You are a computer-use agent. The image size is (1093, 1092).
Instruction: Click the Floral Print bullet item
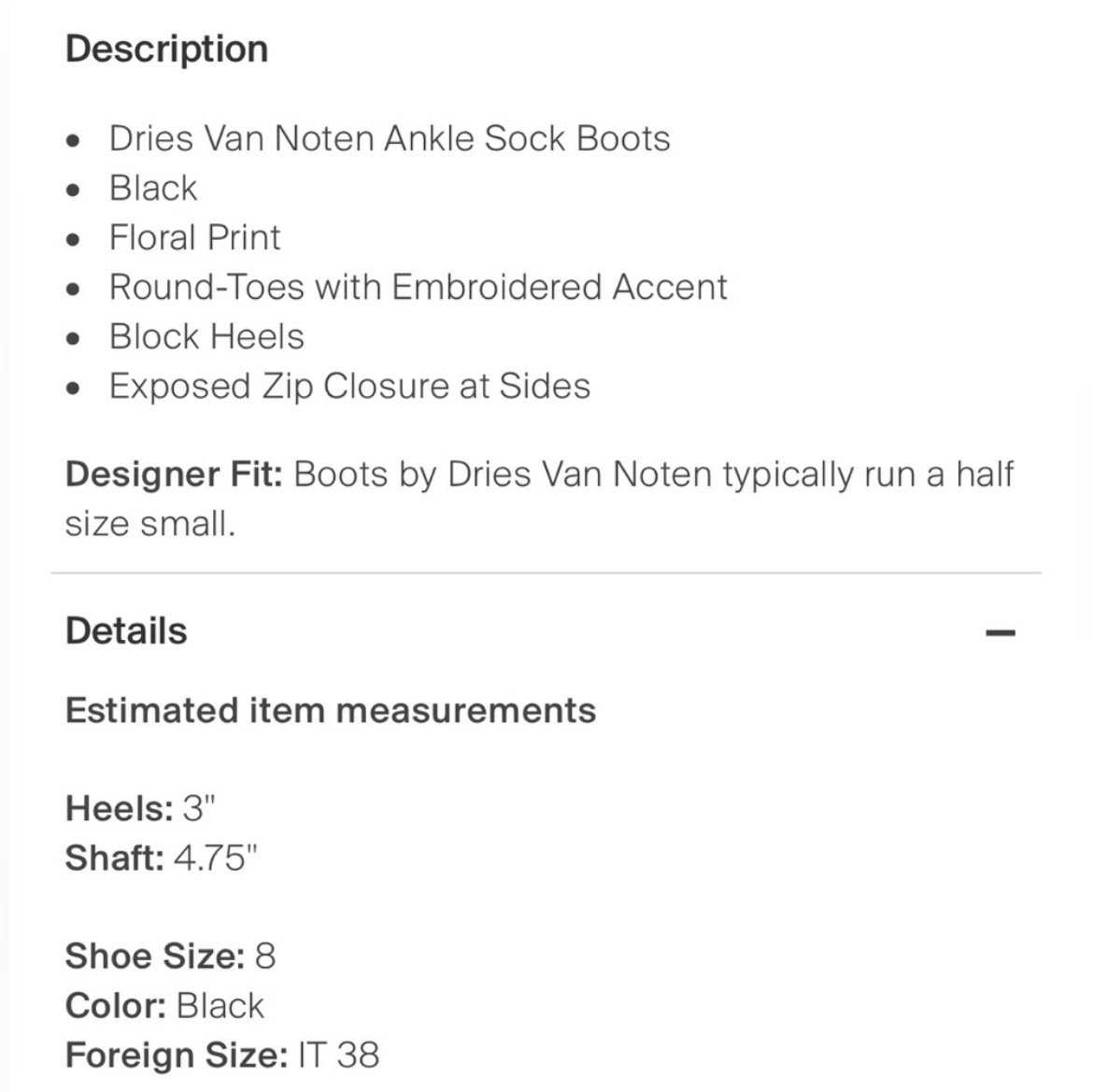(194, 237)
